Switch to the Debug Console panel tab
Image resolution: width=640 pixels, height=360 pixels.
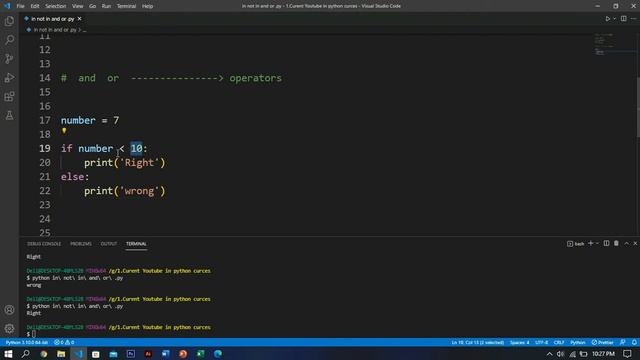click(x=44, y=244)
